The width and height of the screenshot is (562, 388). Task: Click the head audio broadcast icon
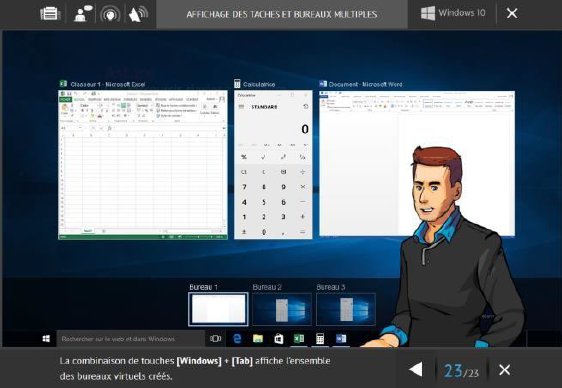[110, 14]
